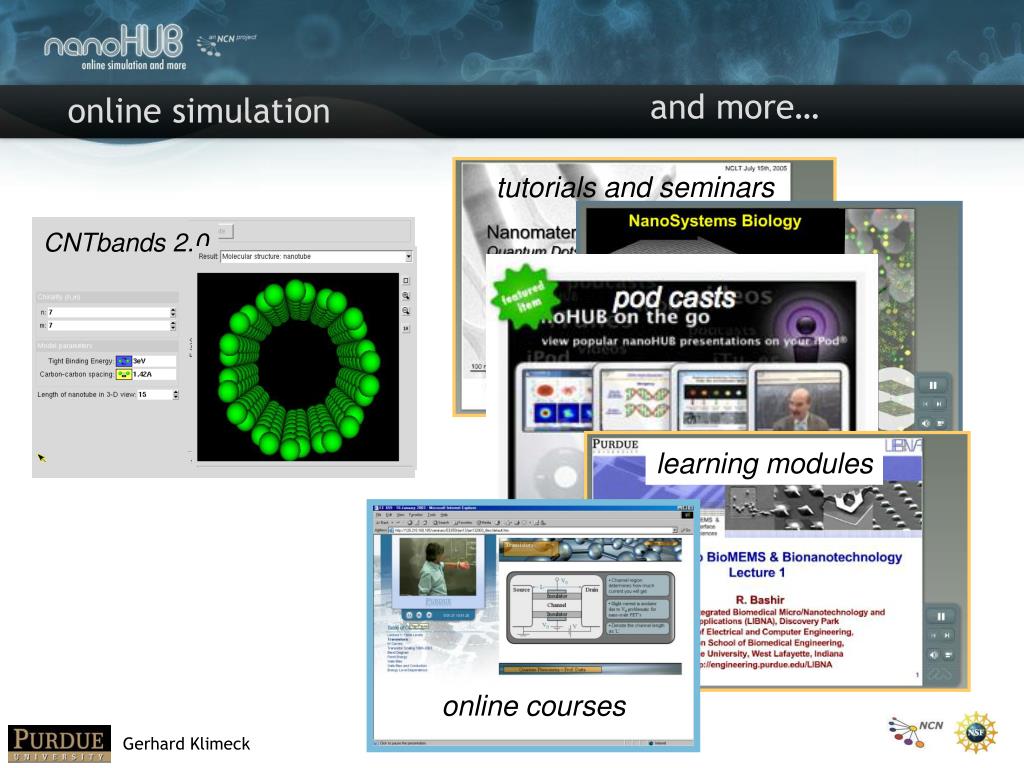Step the chirality m spinner
1024x768 pixels.
click(x=173, y=325)
